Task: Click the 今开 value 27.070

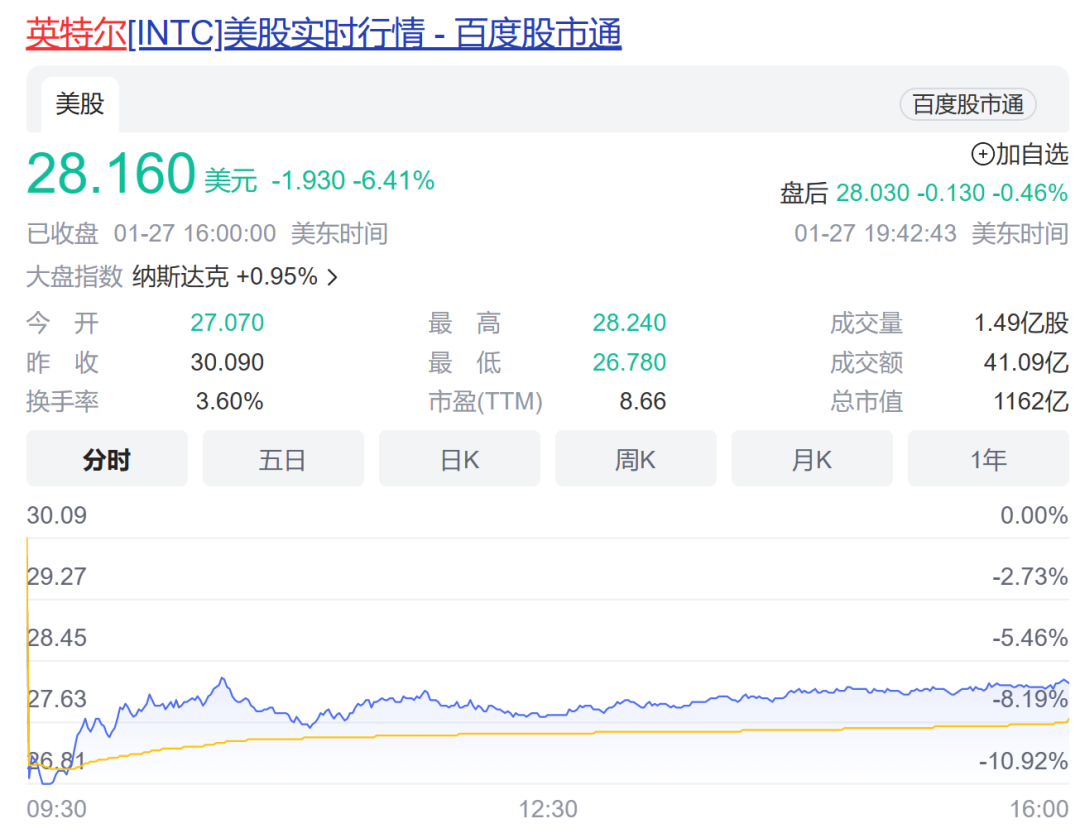Action: point(227,322)
